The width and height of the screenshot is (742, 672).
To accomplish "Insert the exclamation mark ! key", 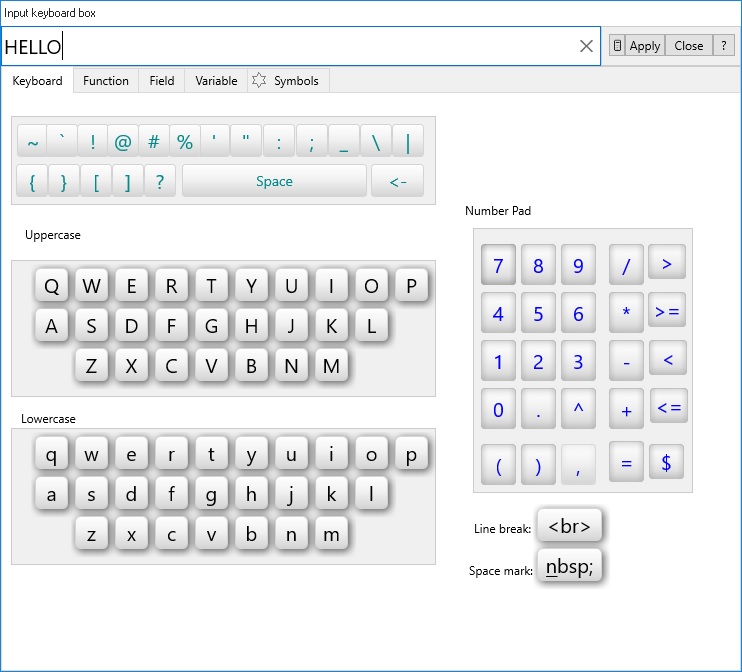I will pyautogui.click(x=92, y=141).
